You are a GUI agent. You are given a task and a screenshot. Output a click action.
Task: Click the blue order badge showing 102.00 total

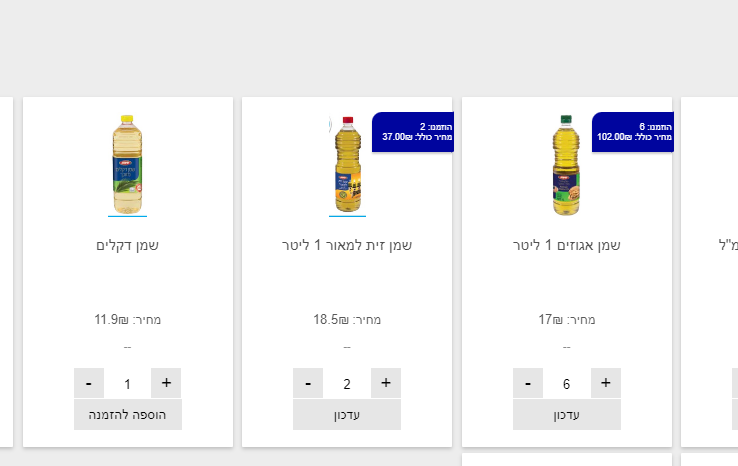coord(633,132)
